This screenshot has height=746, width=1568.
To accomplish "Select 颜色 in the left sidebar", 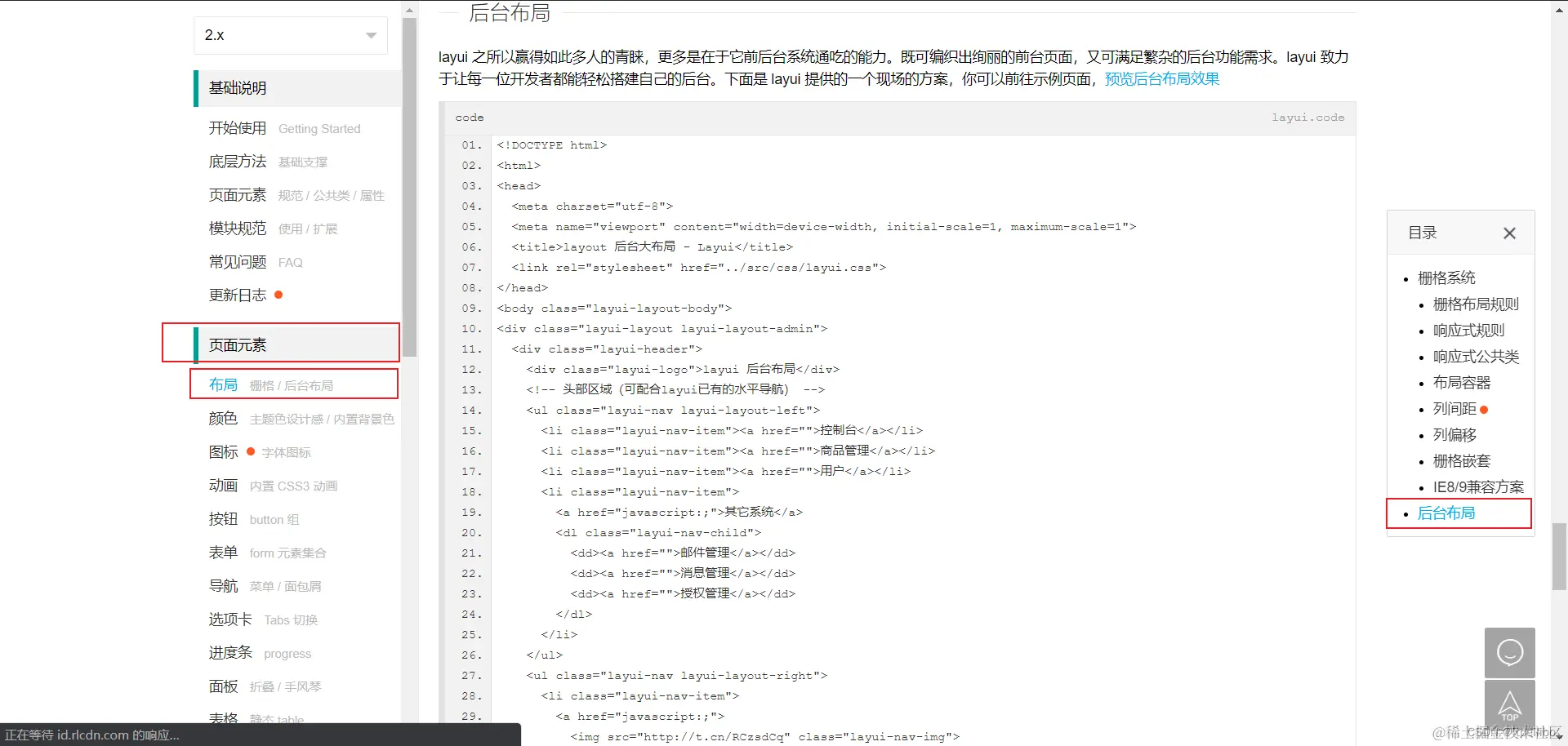I will point(222,418).
